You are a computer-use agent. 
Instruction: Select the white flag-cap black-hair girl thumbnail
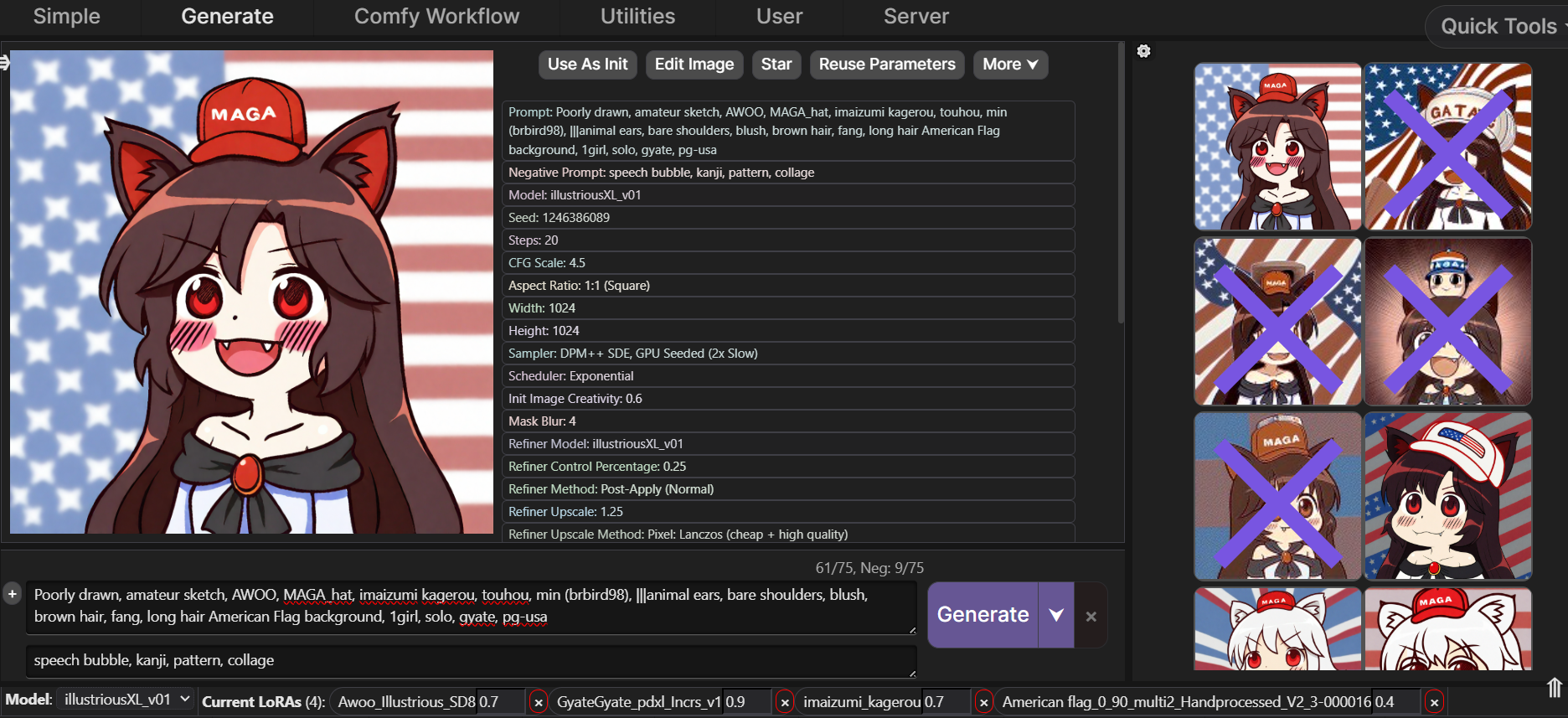(x=1448, y=496)
